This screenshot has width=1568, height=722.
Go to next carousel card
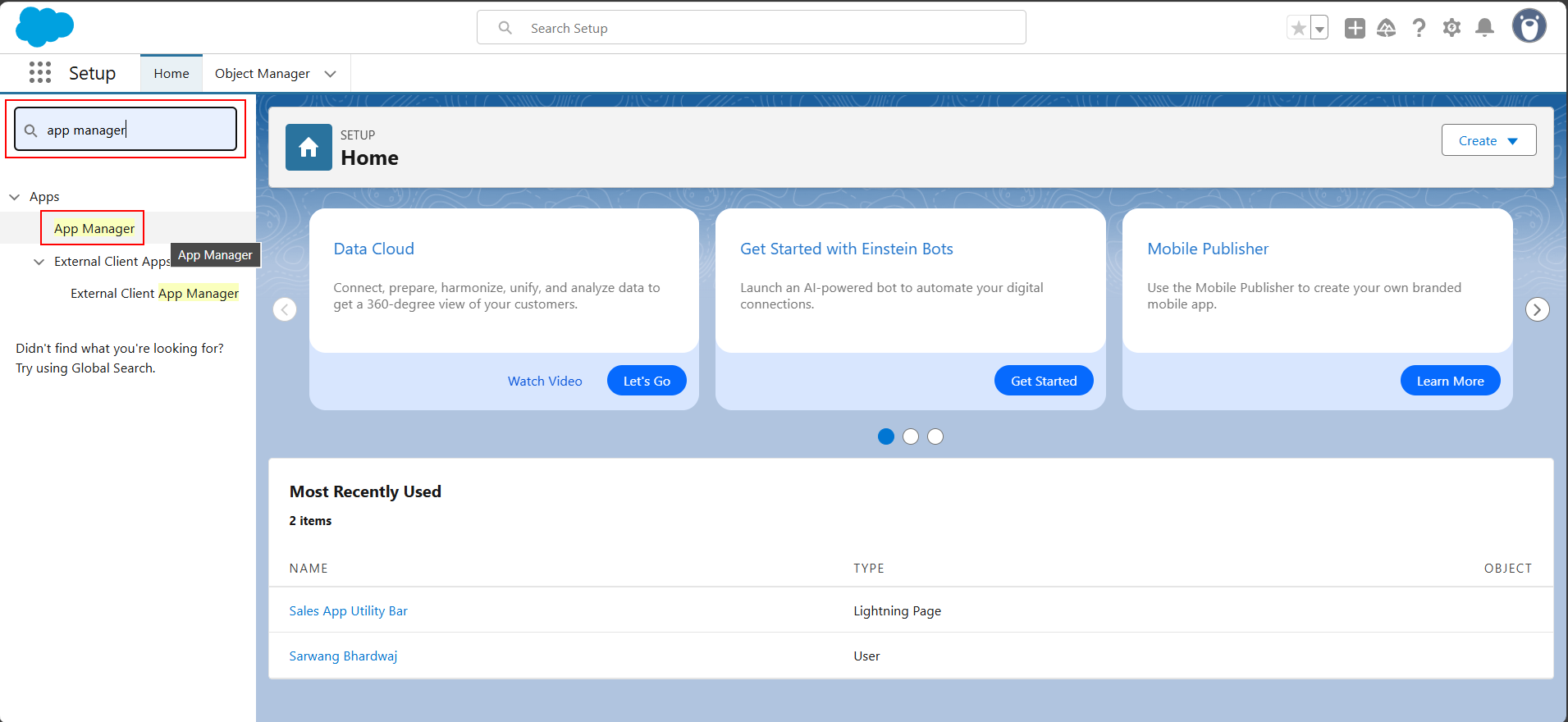click(1537, 309)
